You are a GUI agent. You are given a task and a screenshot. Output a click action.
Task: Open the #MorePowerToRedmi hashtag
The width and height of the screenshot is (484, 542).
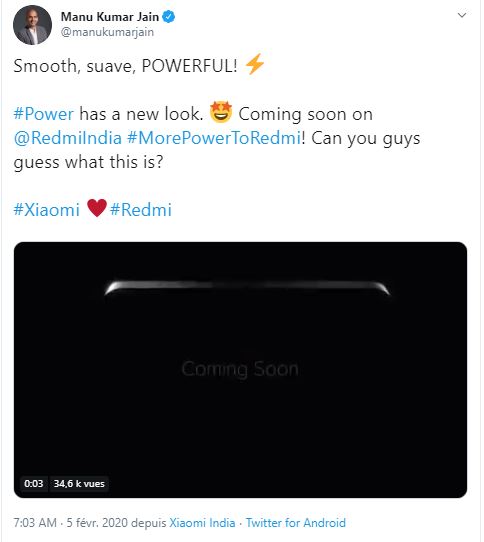[x=214, y=138]
